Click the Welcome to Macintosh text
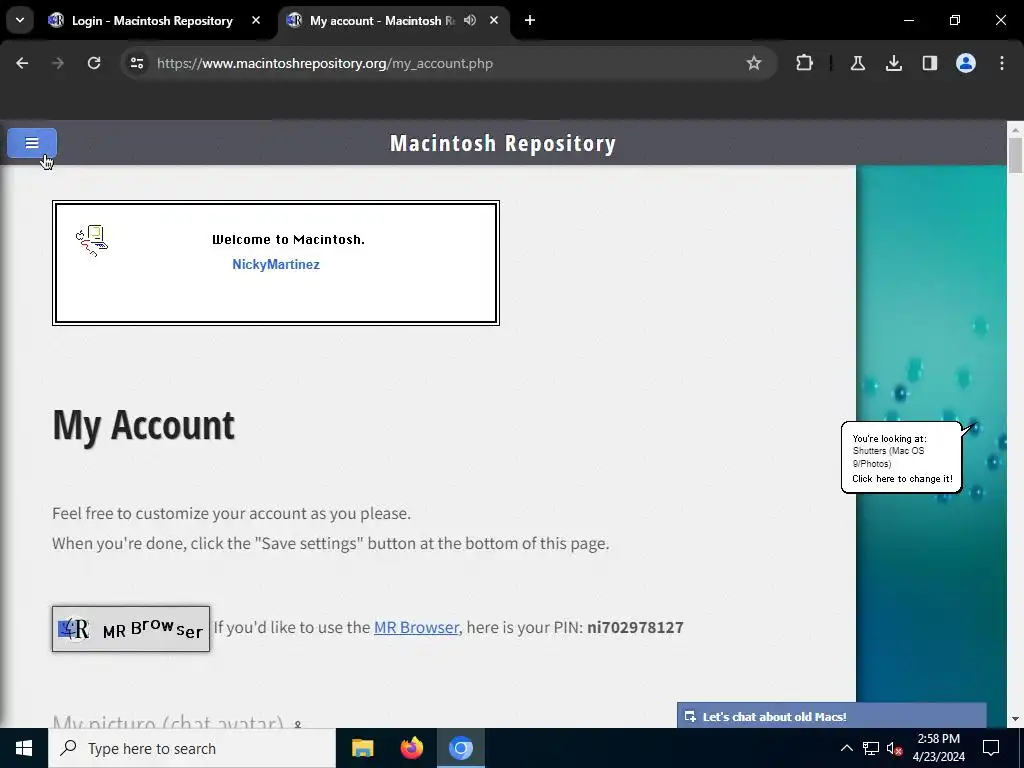The image size is (1024, 768). click(x=288, y=240)
